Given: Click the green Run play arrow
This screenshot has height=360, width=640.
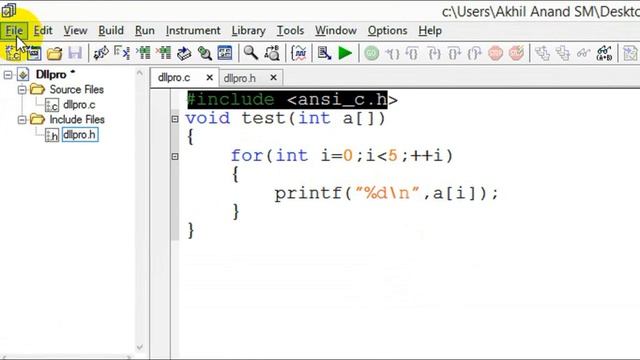Looking at the screenshot, I should 345,53.
